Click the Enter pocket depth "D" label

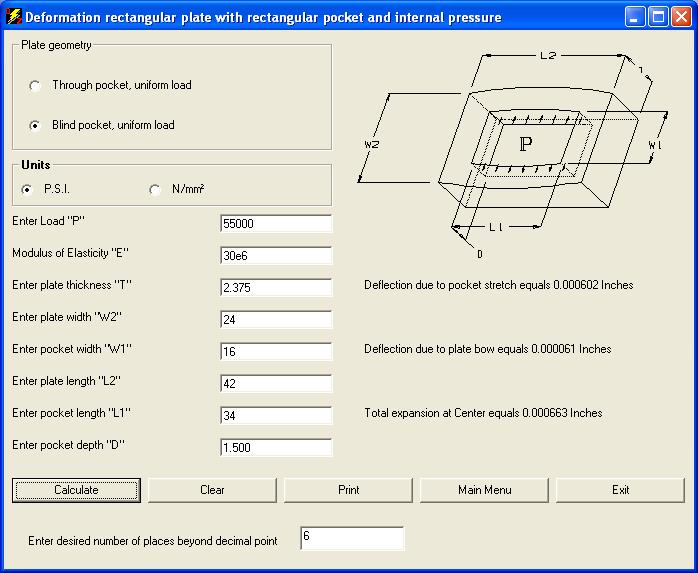click(x=69, y=445)
